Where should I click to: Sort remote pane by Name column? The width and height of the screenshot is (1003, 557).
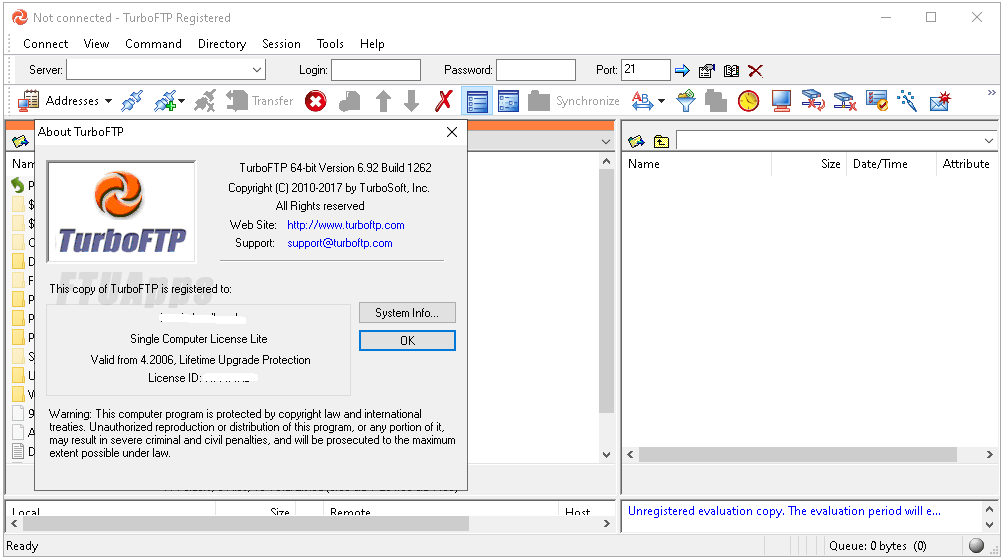click(697, 164)
